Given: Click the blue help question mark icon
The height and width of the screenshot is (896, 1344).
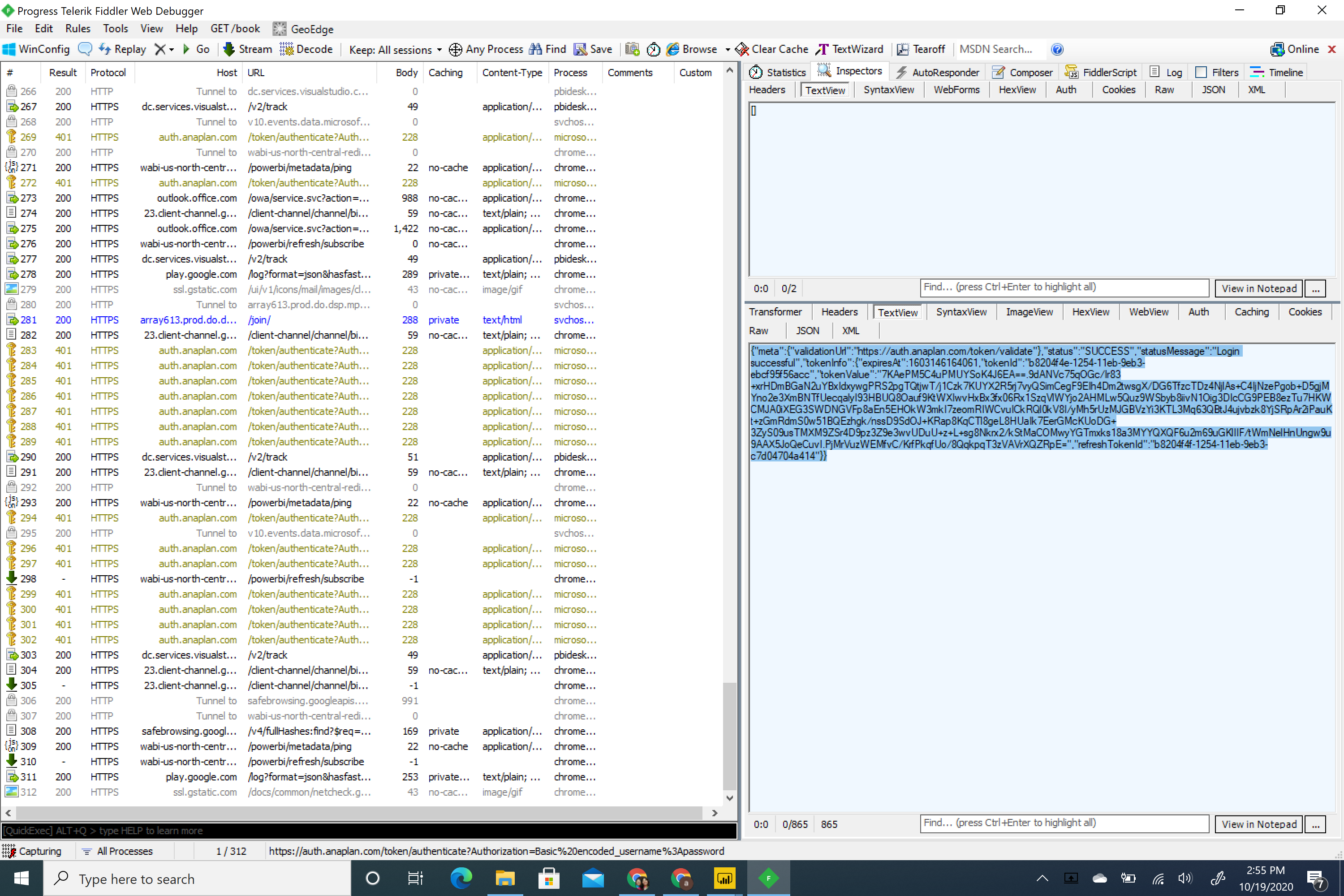Looking at the screenshot, I should tap(1057, 49).
